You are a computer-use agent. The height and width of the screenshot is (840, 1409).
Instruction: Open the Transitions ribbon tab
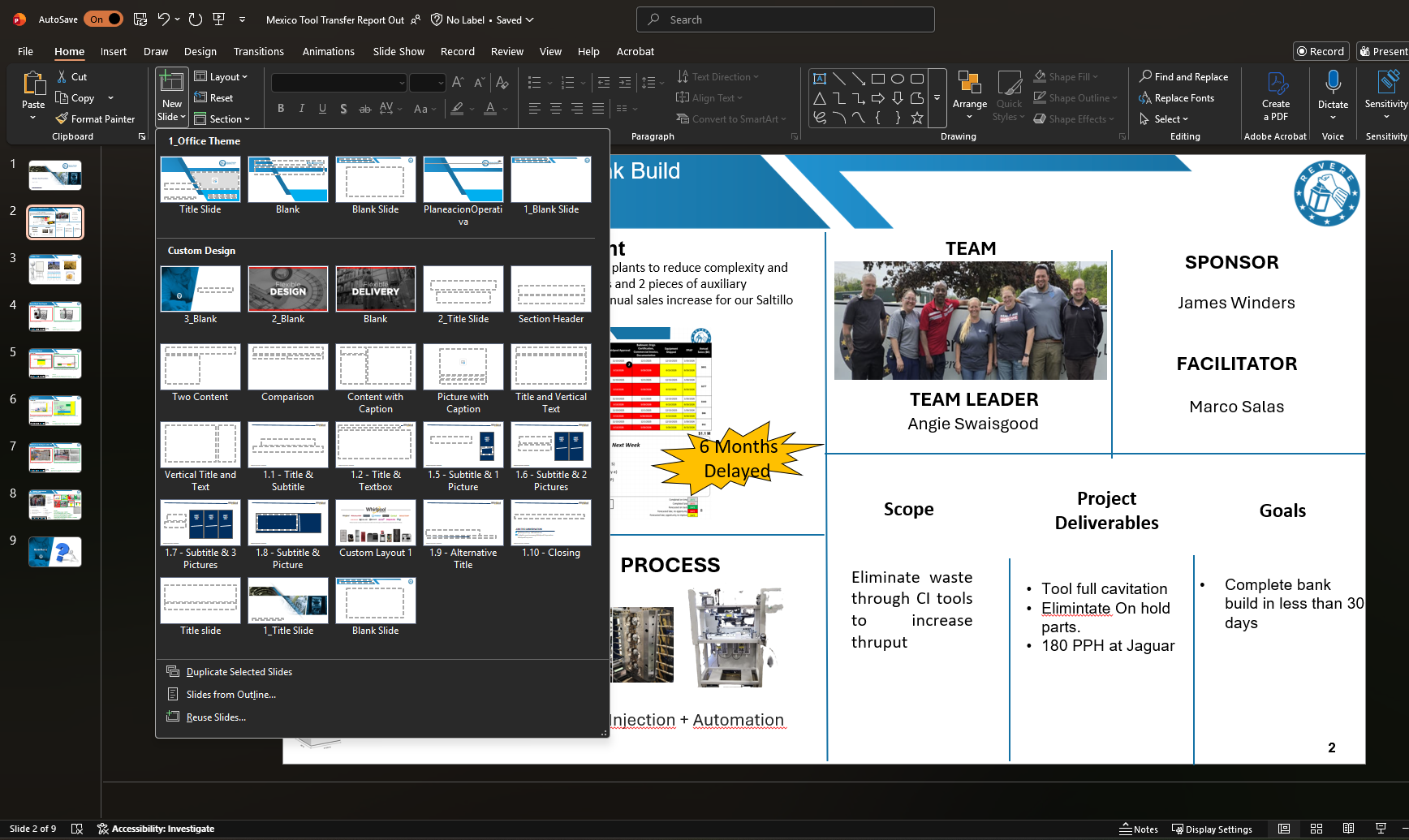coord(259,51)
